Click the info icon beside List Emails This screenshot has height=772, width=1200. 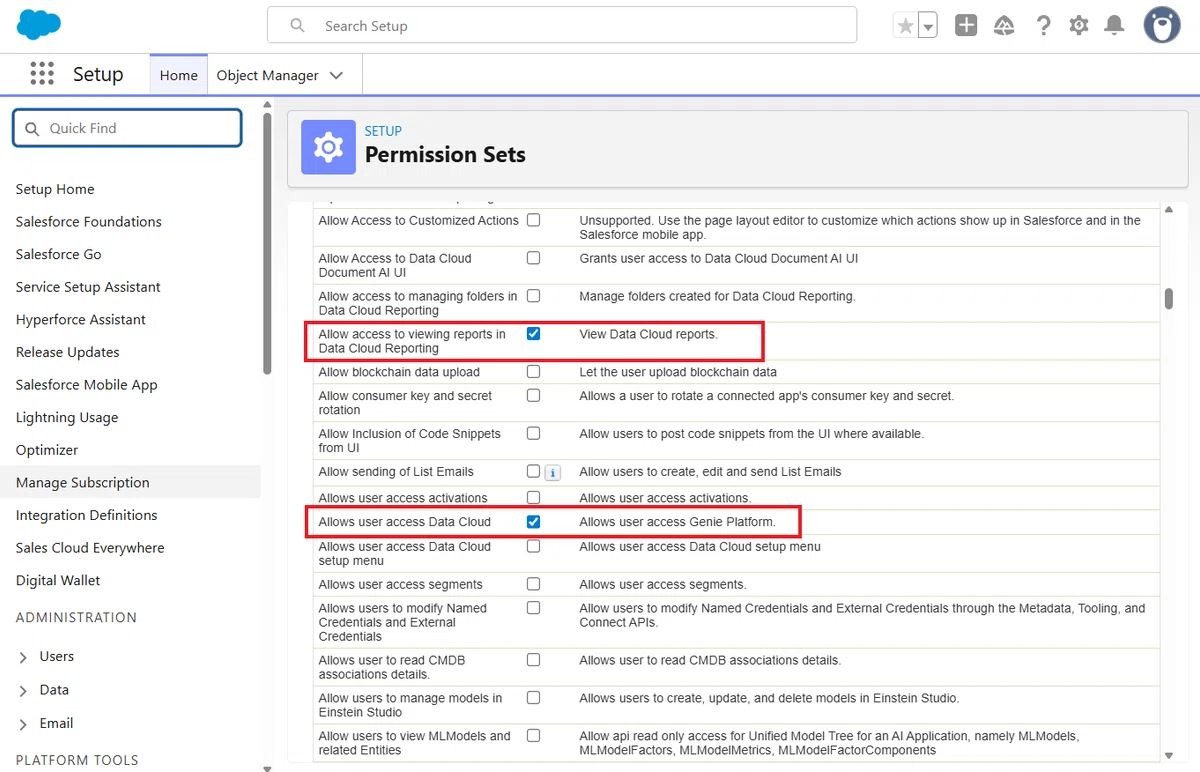coord(552,473)
